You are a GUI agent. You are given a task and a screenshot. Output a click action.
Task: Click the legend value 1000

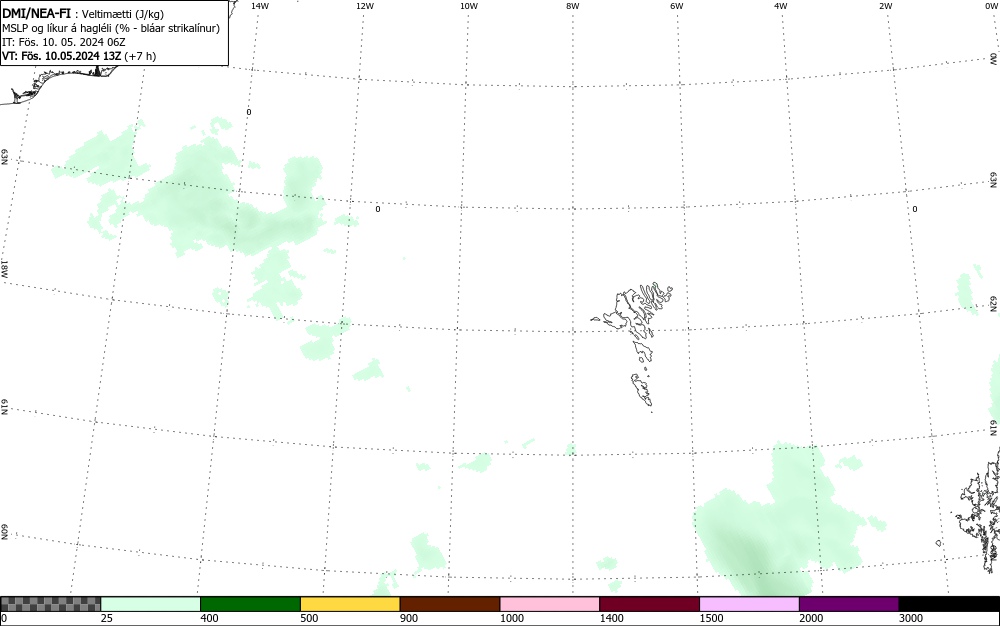[512, 618]
